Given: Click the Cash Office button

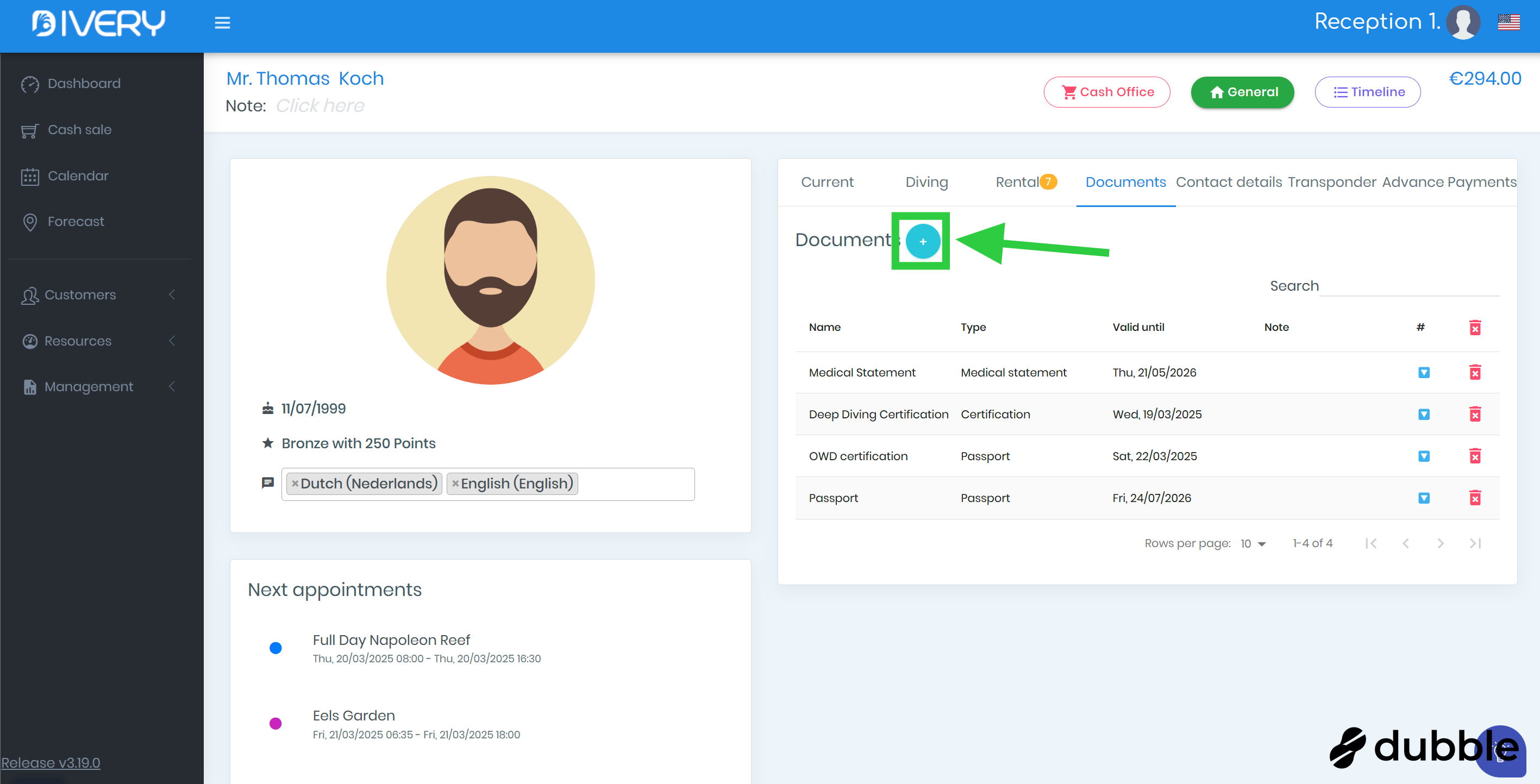Looking at the screenshot, I should coord(1106,92).
